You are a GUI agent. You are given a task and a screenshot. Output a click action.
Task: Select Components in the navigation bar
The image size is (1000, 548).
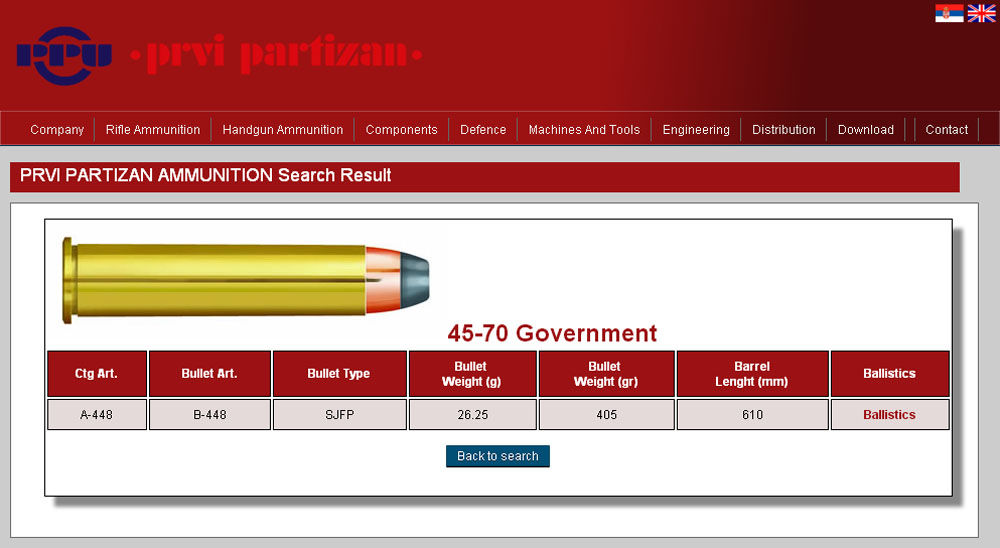click(x=401, y=130)
